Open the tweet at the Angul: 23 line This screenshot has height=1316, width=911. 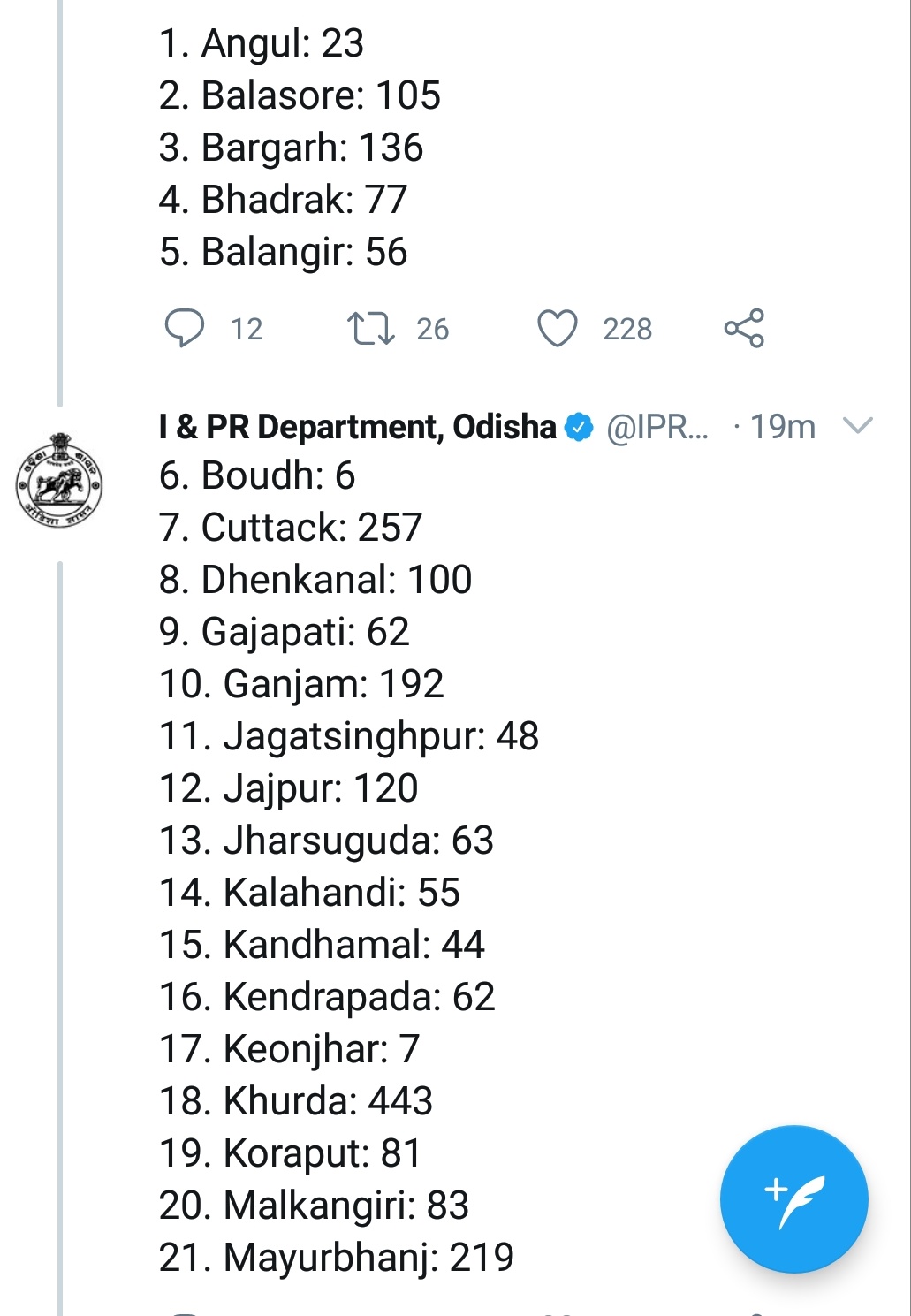(262, 43)
